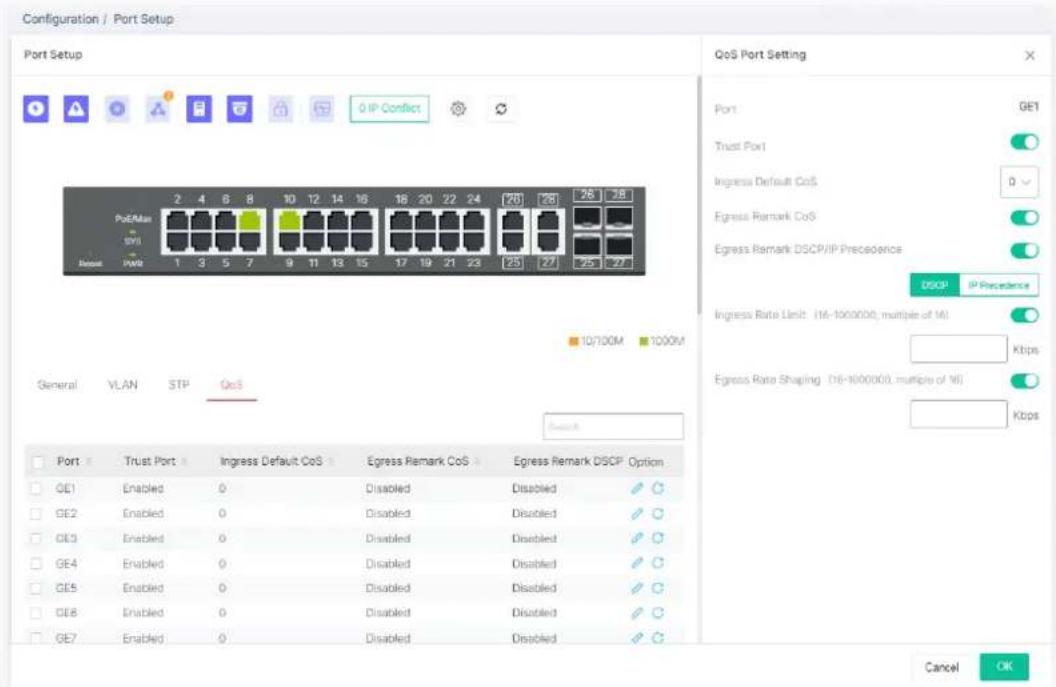The height and width of the screenshot is (687, 1056).
Task: Choose the DSCP option button
Action: (934, 285)
